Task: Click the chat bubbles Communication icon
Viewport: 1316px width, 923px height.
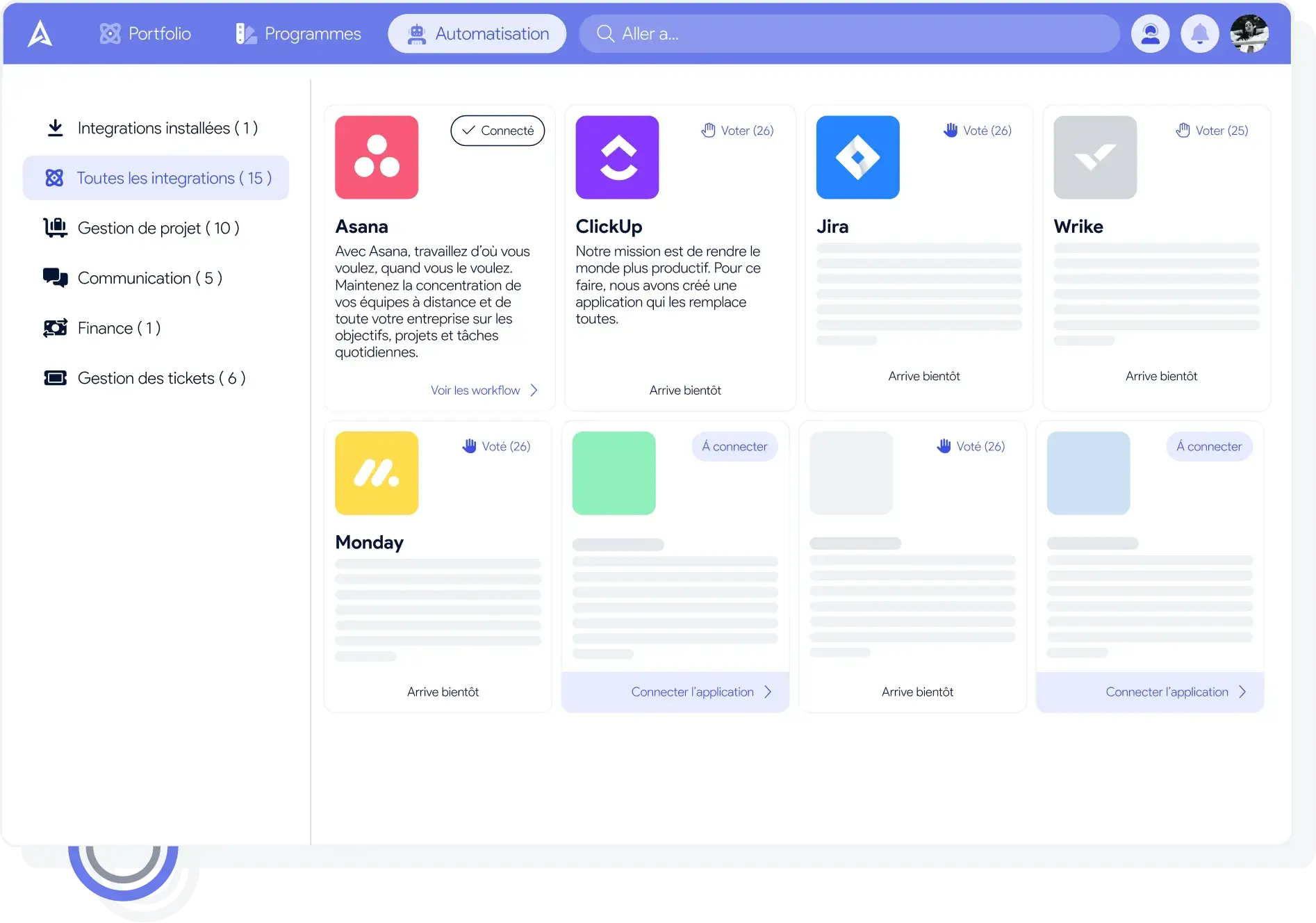Action: click(55, 278)
